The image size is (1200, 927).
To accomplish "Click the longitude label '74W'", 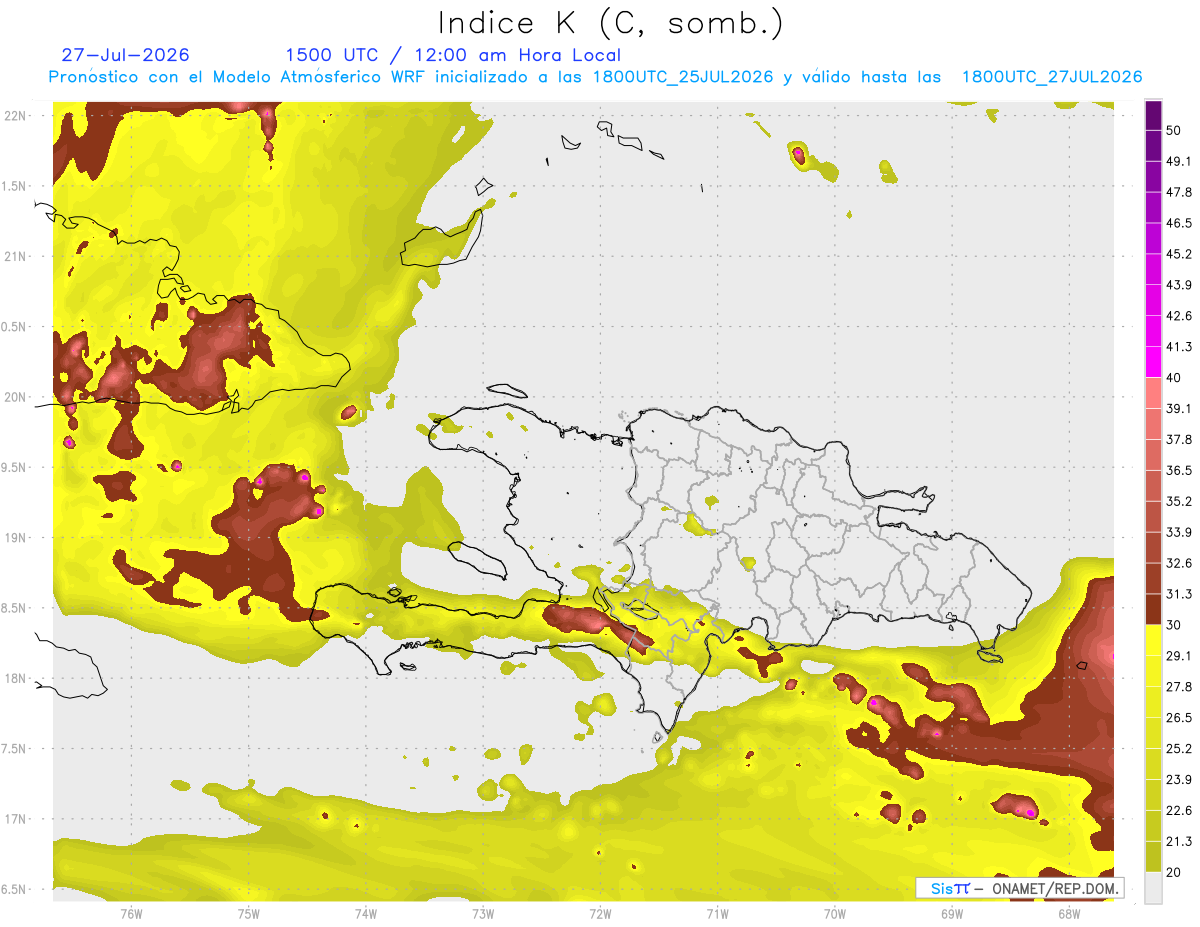I will 366,913.
